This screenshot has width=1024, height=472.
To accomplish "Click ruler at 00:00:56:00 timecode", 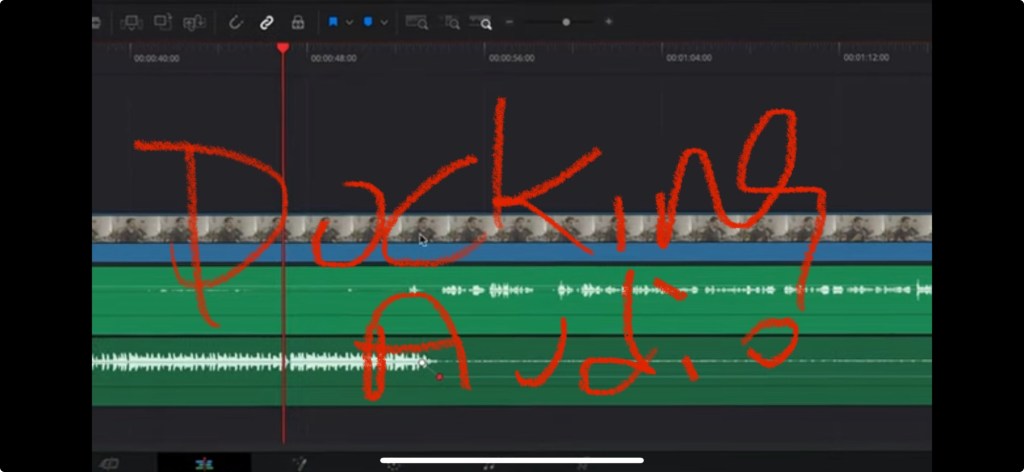I will pos(511,58).
